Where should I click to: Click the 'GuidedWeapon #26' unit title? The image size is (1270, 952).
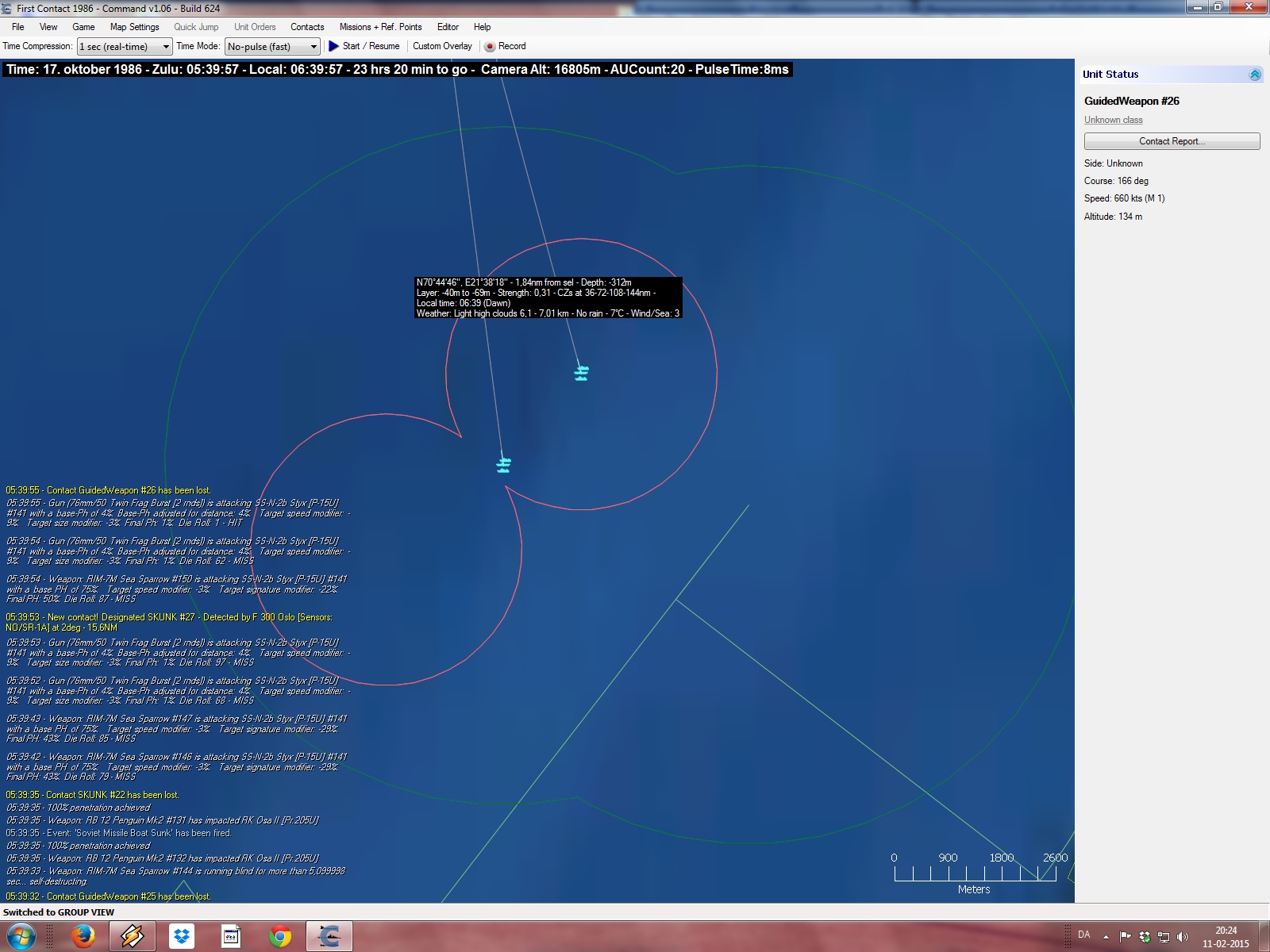[1132, 101]
